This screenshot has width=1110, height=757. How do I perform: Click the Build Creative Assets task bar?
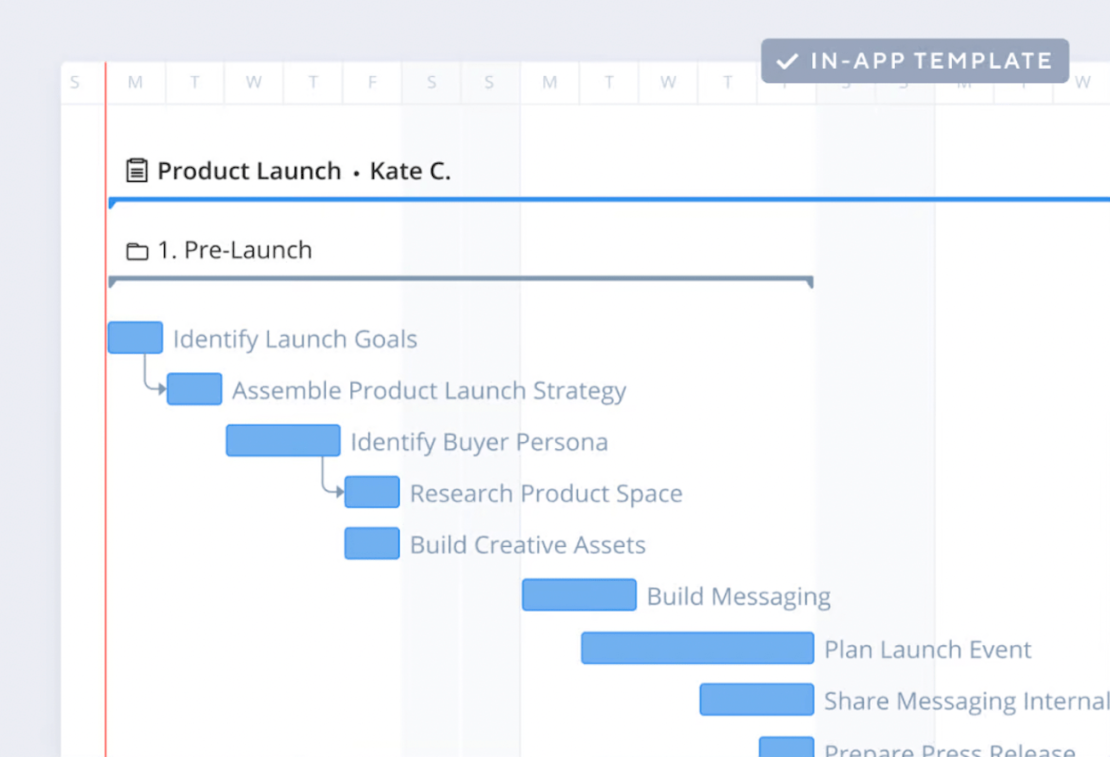click(x=371, y=543)
